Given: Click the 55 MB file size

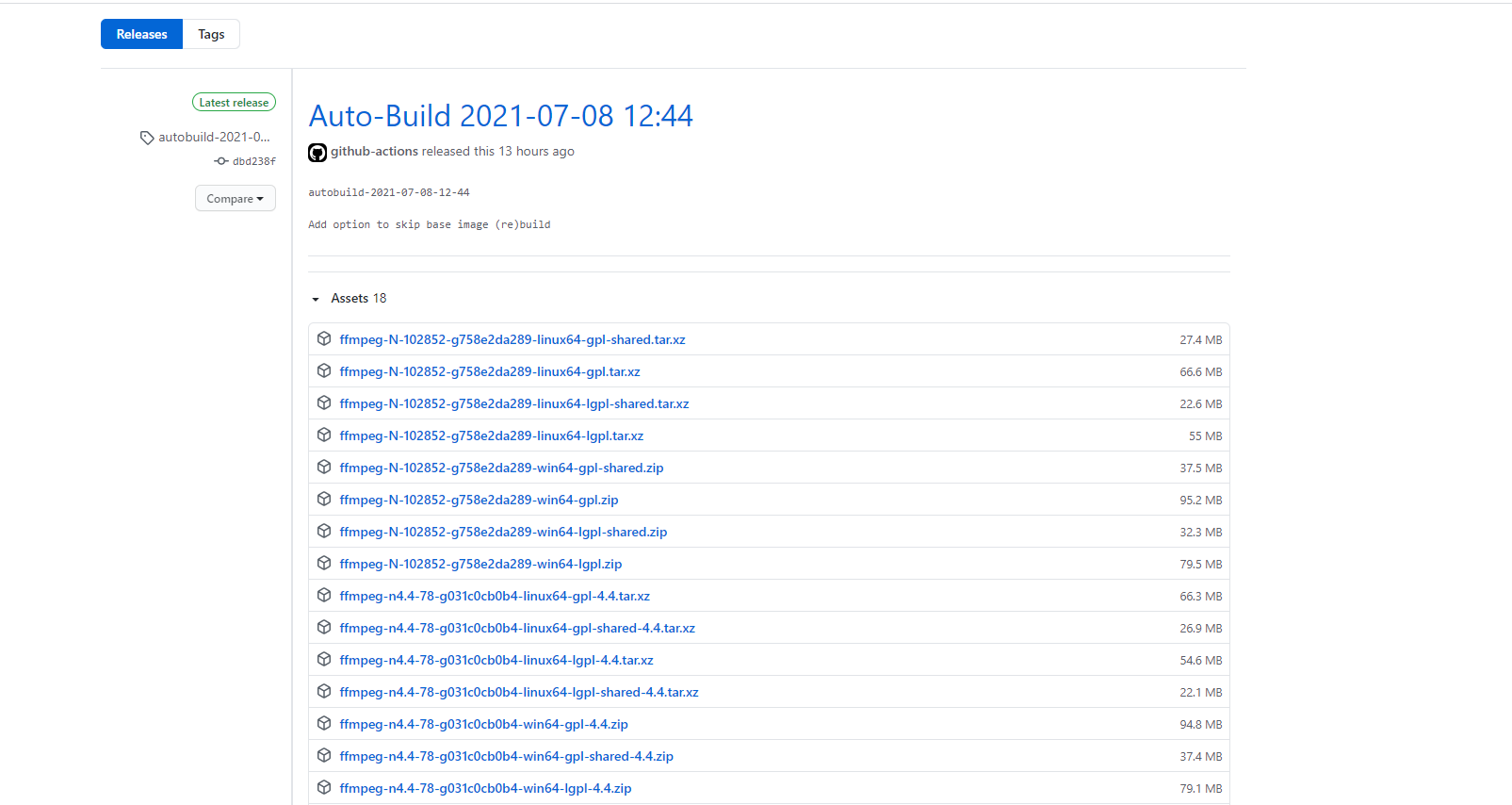Looking at the screenshot, I should point(1206,436).
